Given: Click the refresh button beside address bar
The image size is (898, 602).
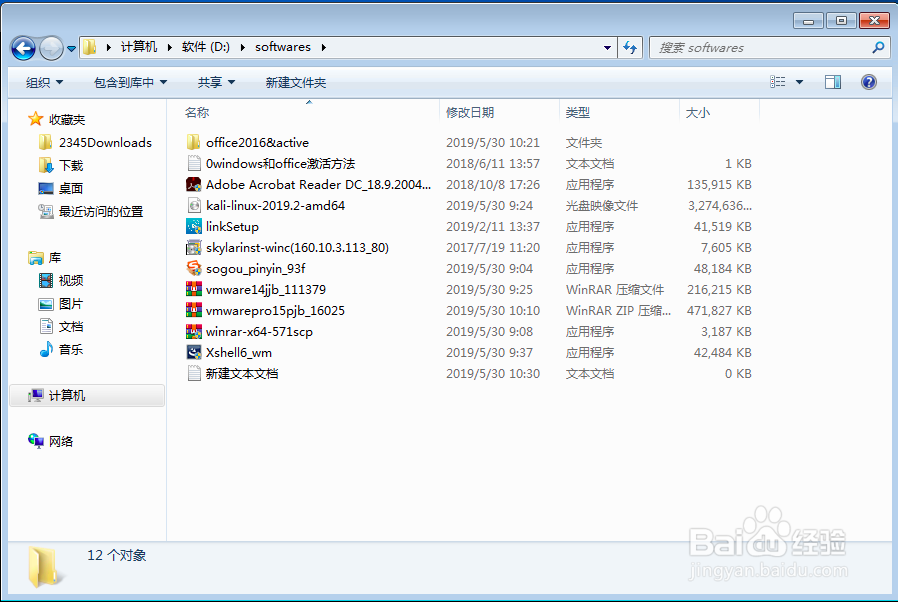Looking at the screenshot, I should [630, 48].
